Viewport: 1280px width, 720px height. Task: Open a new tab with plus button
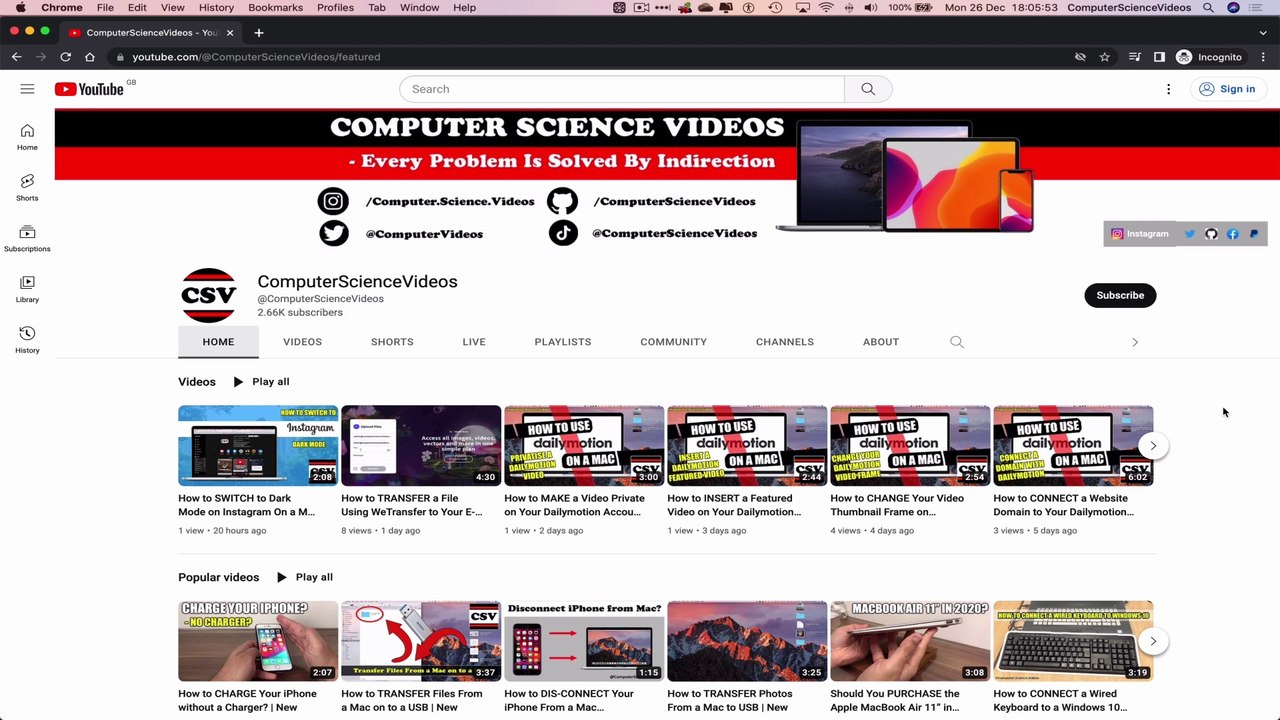click(259, 32)
